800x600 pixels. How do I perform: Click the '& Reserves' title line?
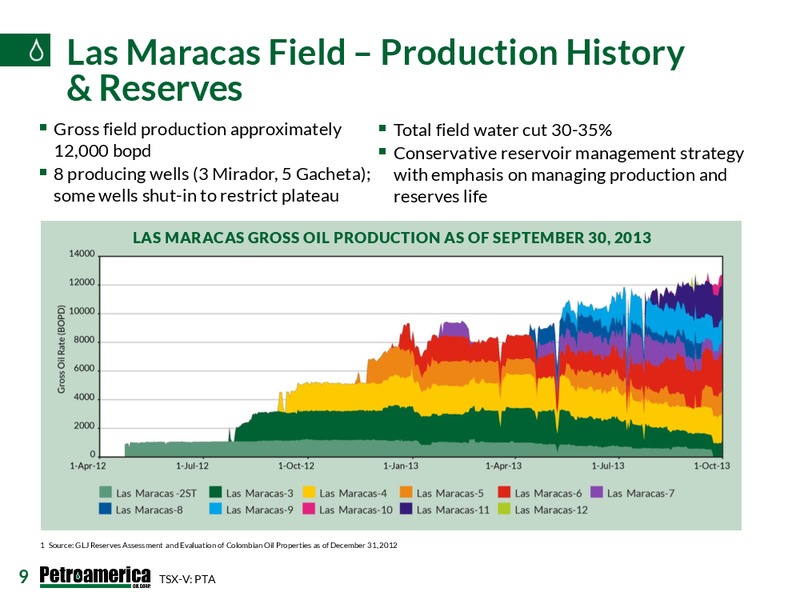click(154, 88)
